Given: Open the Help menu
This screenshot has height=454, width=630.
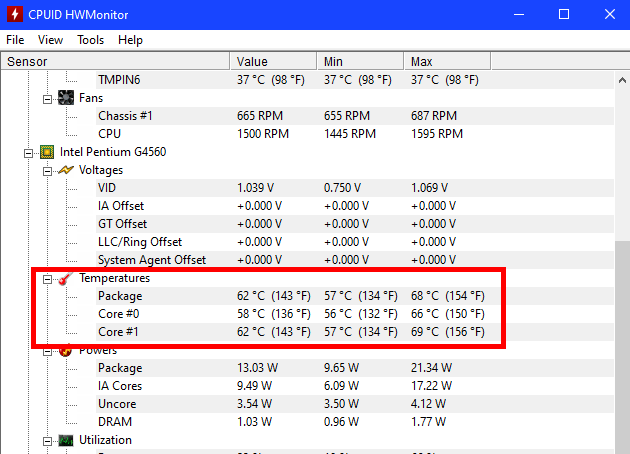Looking at the screenshot, I should (130, 40).
